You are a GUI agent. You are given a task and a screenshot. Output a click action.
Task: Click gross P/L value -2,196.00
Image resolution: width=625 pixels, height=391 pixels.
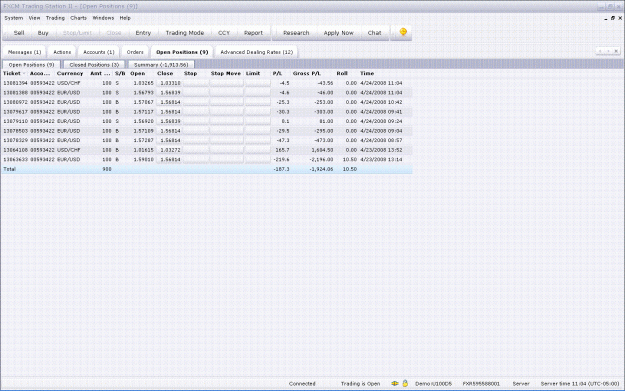coord(321,159)
